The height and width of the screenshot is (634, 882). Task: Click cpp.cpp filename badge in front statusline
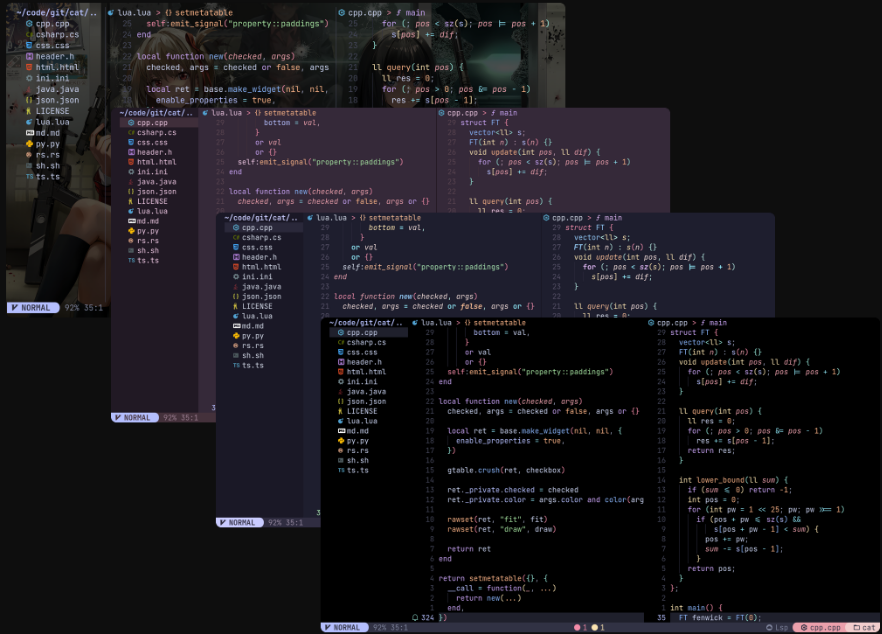coord(819,627)
